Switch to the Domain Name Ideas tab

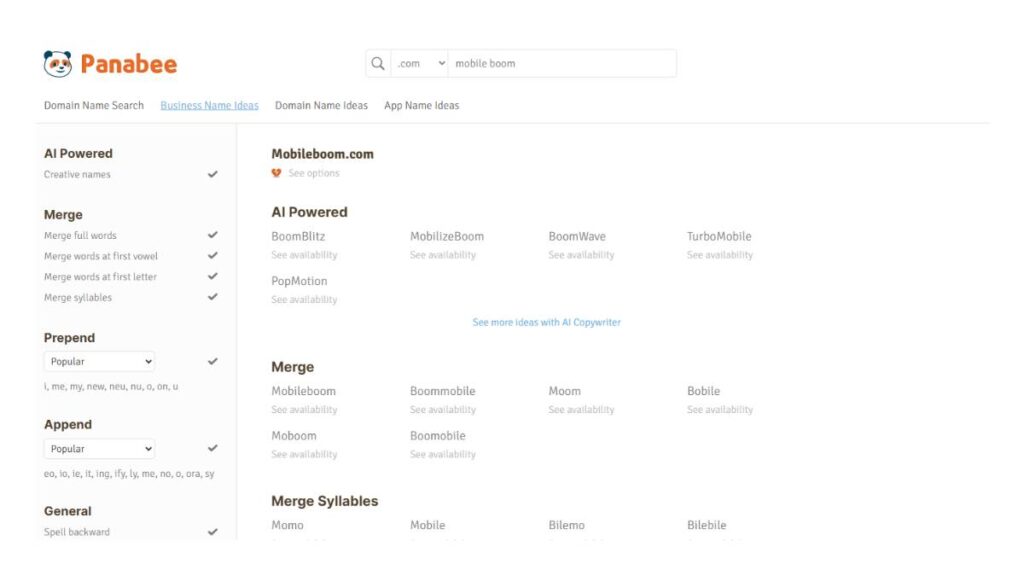tap(321, 105)
